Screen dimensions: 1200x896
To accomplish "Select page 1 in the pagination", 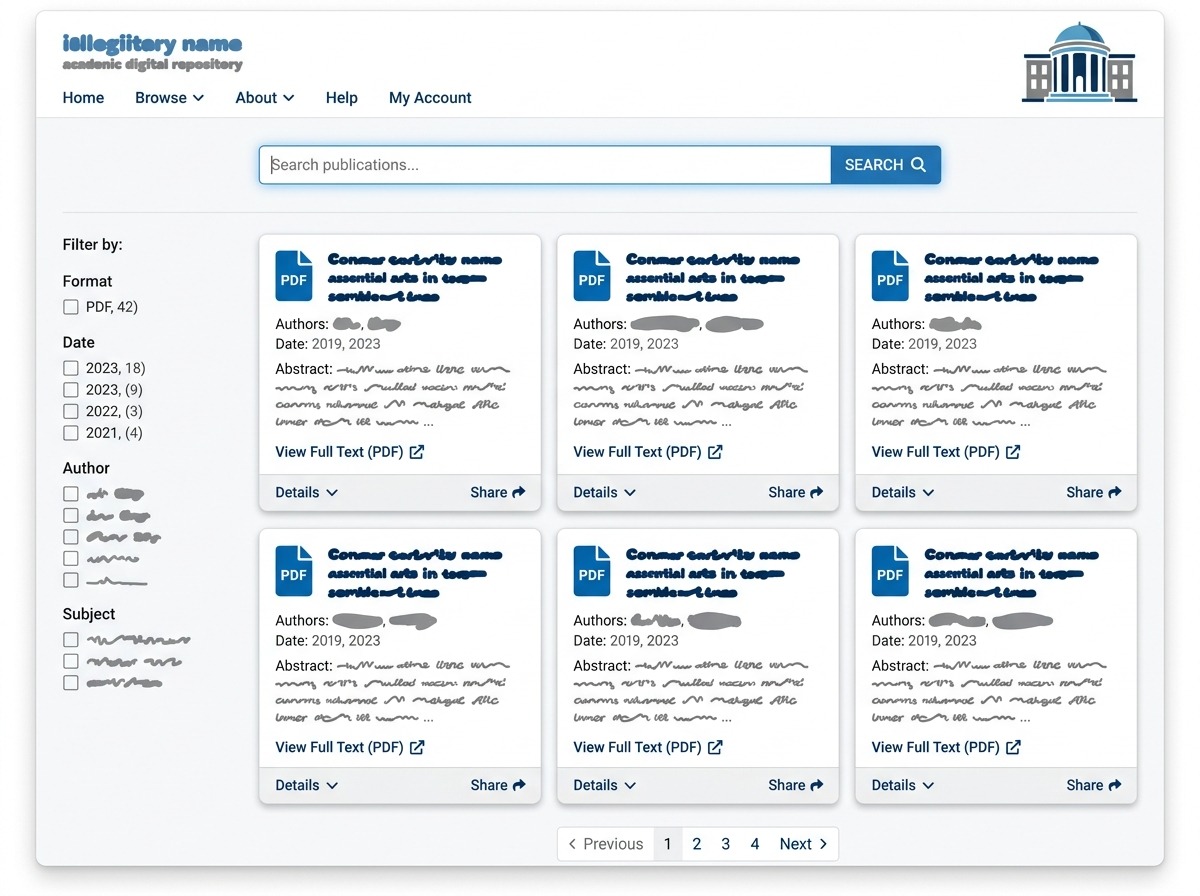I will point(668,844).
